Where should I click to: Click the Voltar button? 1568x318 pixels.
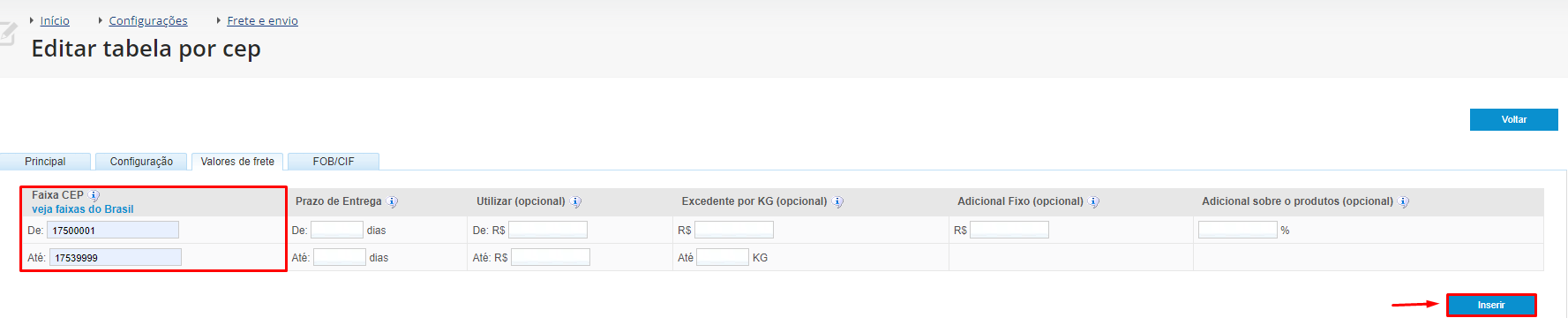coord(1514,119)
